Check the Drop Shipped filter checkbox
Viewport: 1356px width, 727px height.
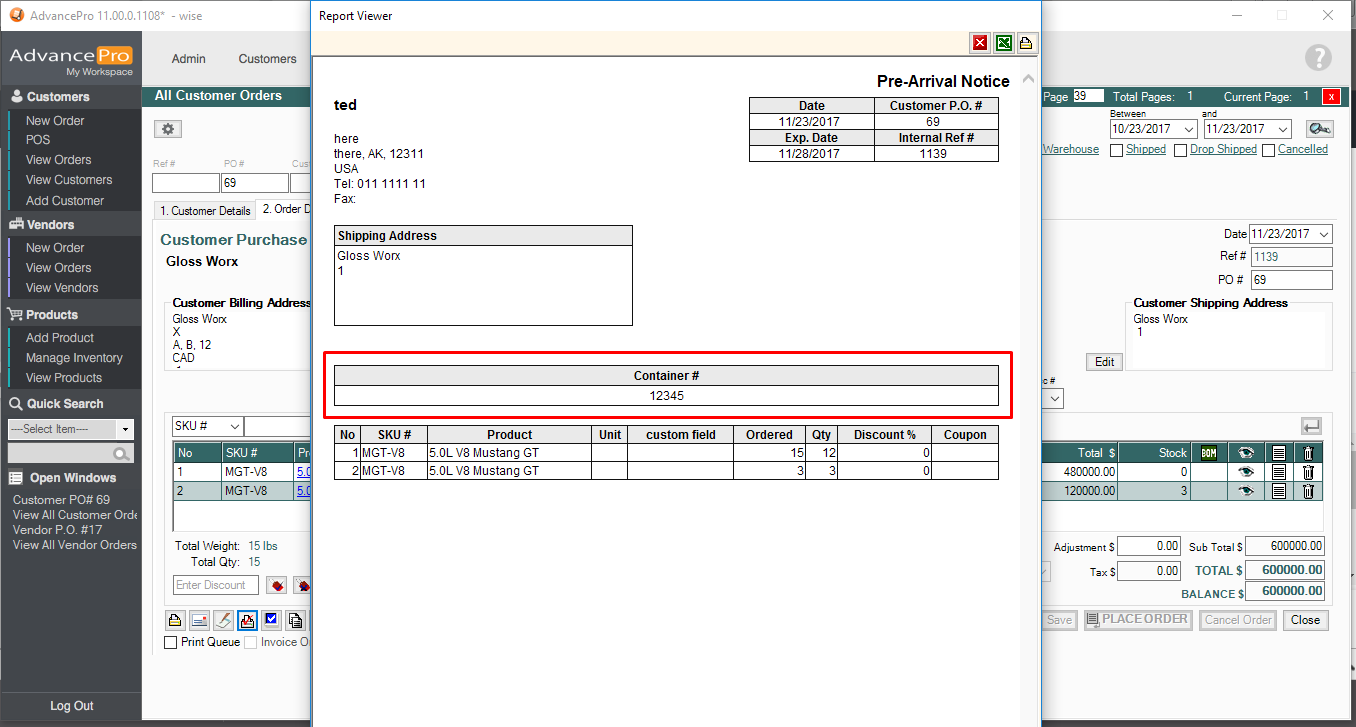pos(1180,150)
